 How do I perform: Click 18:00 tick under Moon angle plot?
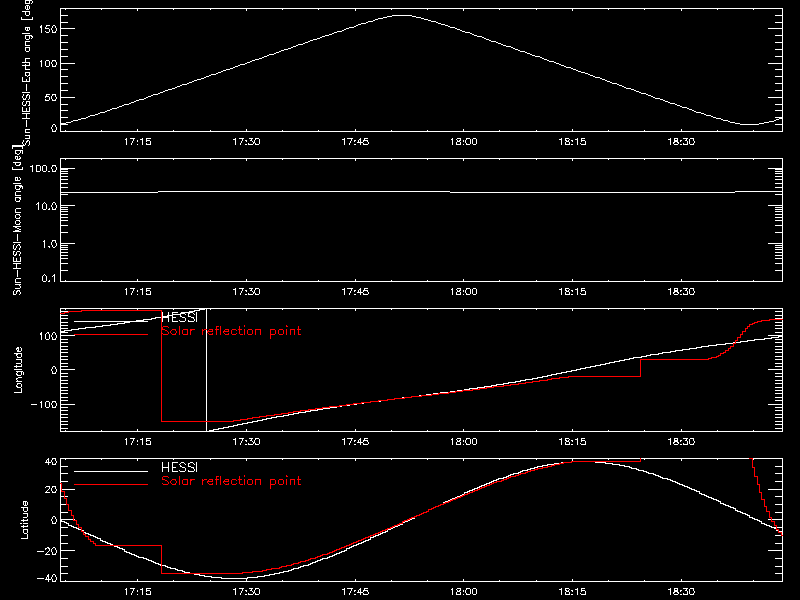tap(464, 292)
